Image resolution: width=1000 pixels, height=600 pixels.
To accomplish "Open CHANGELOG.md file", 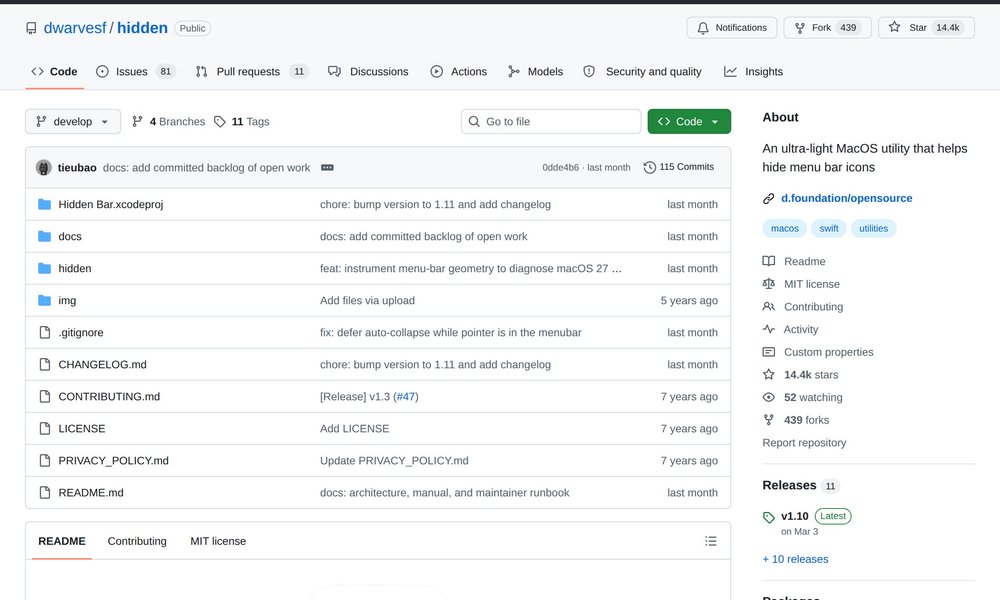I will (103, 364).
